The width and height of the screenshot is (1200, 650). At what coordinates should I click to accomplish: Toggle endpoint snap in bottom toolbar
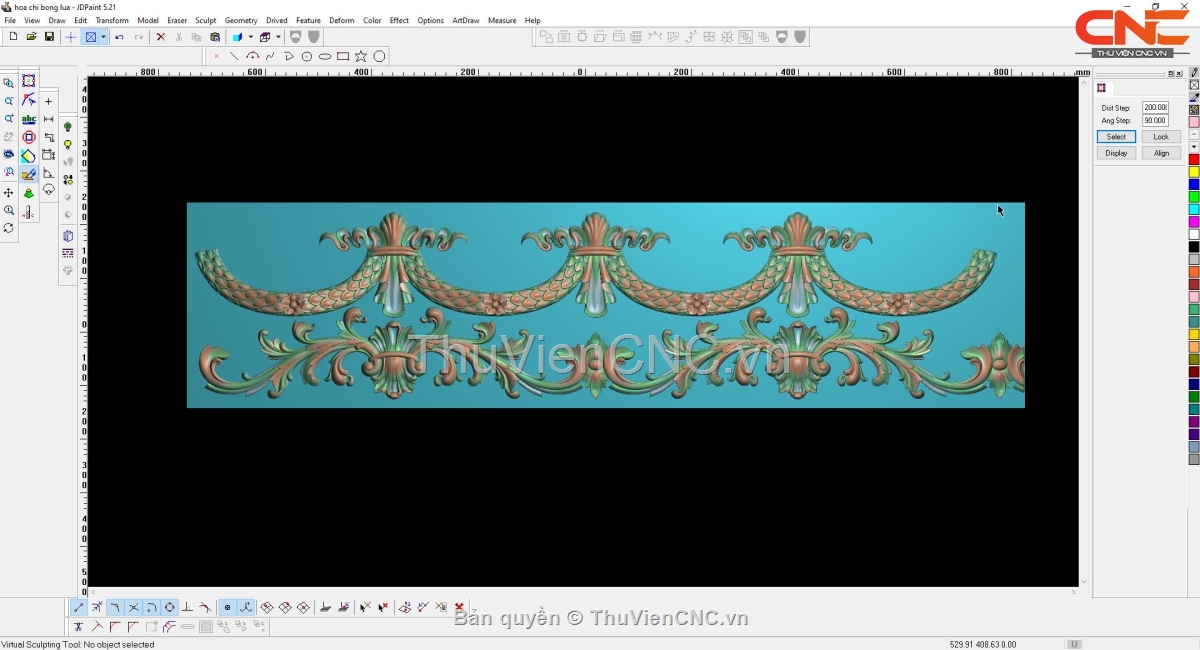(x=79, y=607)
